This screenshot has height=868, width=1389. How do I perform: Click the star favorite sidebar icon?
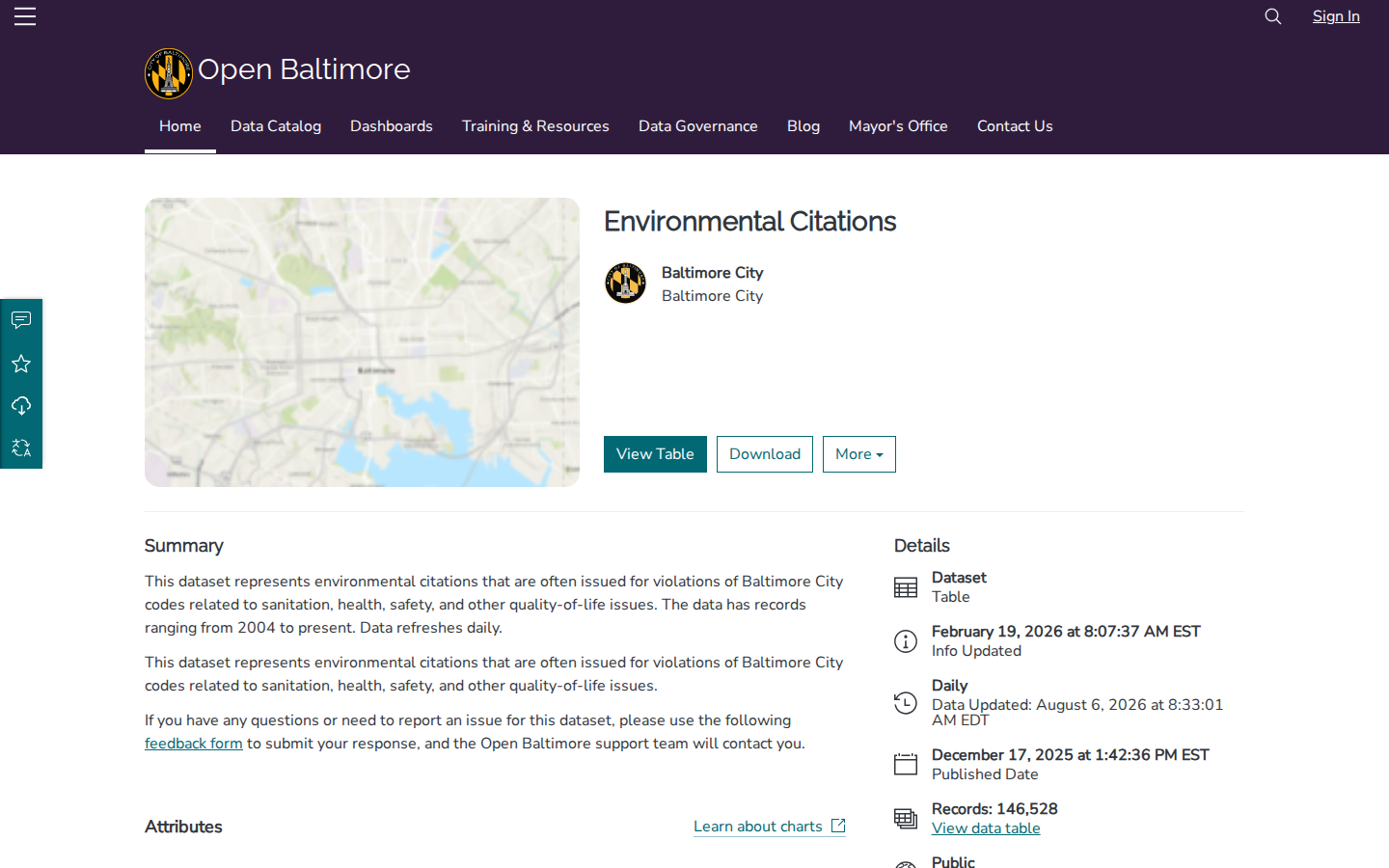[21, 364]
